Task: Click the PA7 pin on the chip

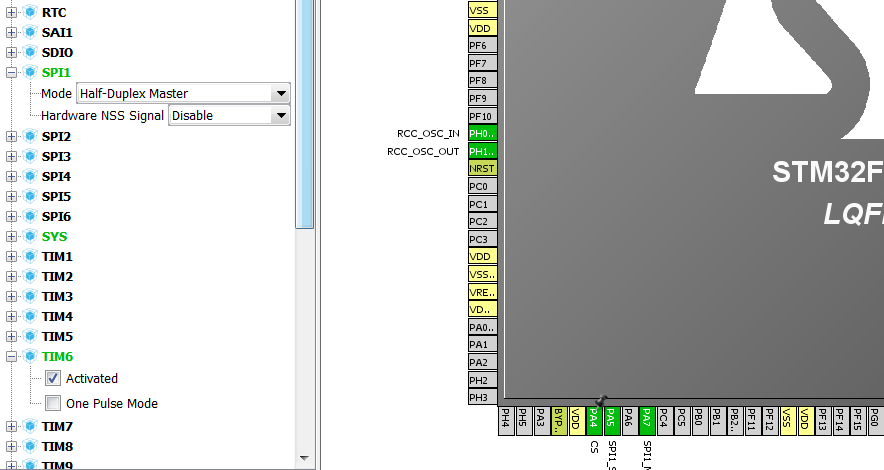Action: (647, 421)
